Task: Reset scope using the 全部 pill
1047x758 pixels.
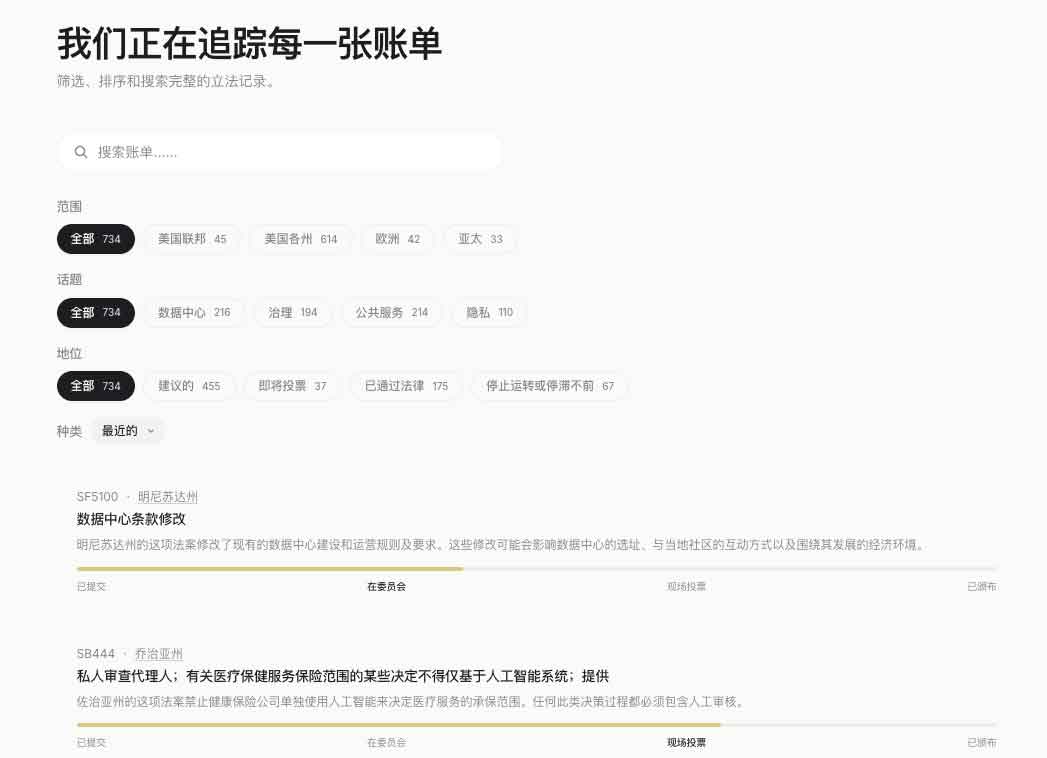Action: point(95,239)
